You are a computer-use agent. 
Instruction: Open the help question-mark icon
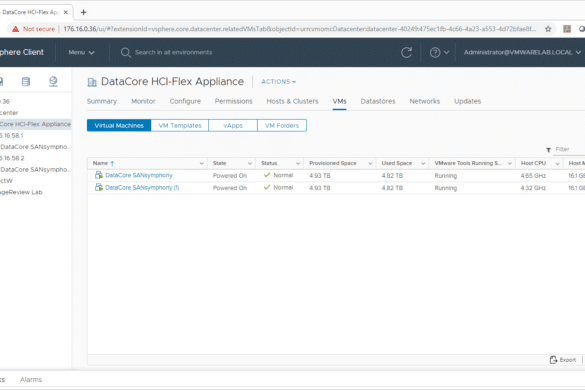435,52
